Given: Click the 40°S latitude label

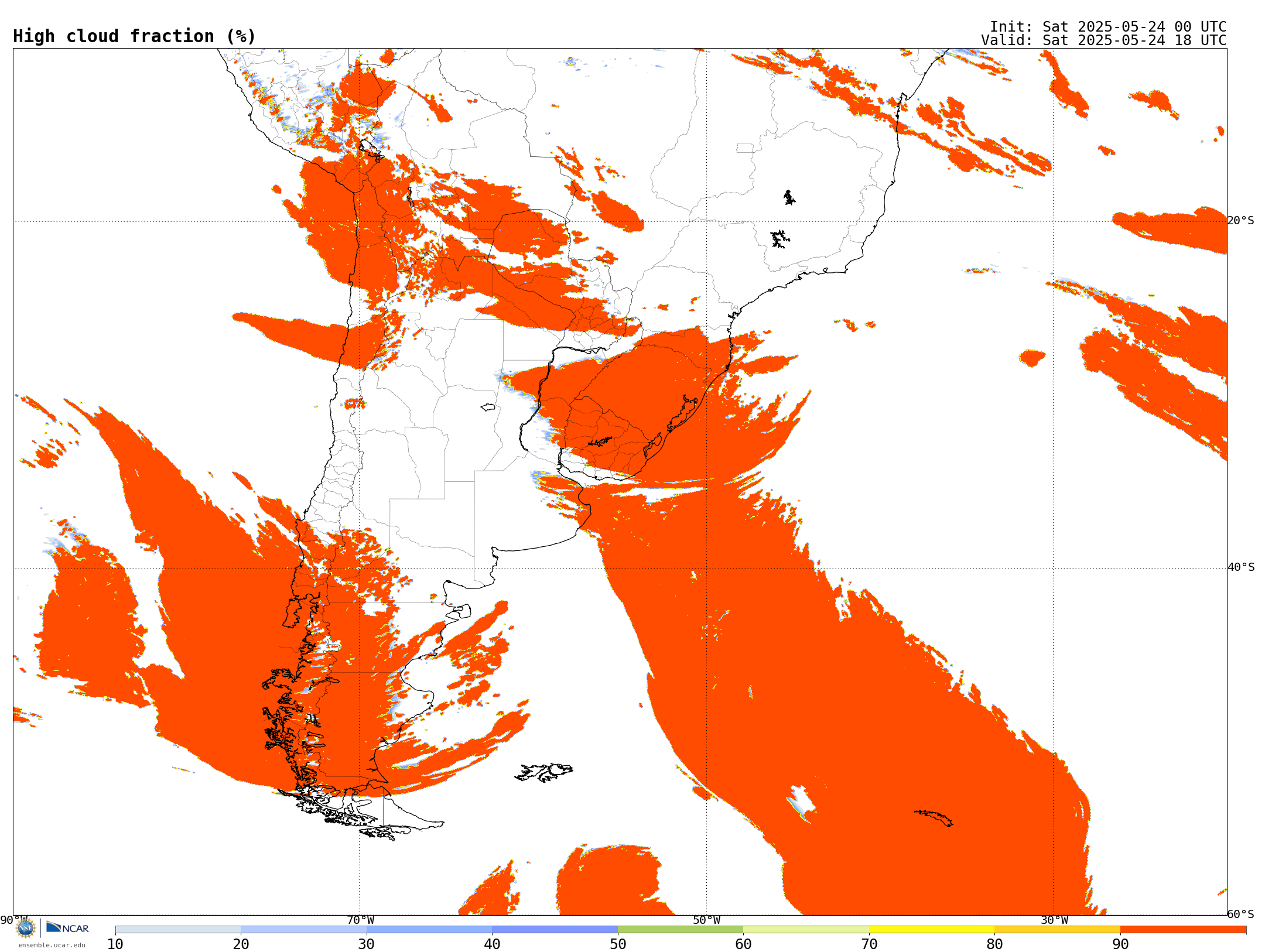Looking at the screenshot, I should pos(1241,567).
